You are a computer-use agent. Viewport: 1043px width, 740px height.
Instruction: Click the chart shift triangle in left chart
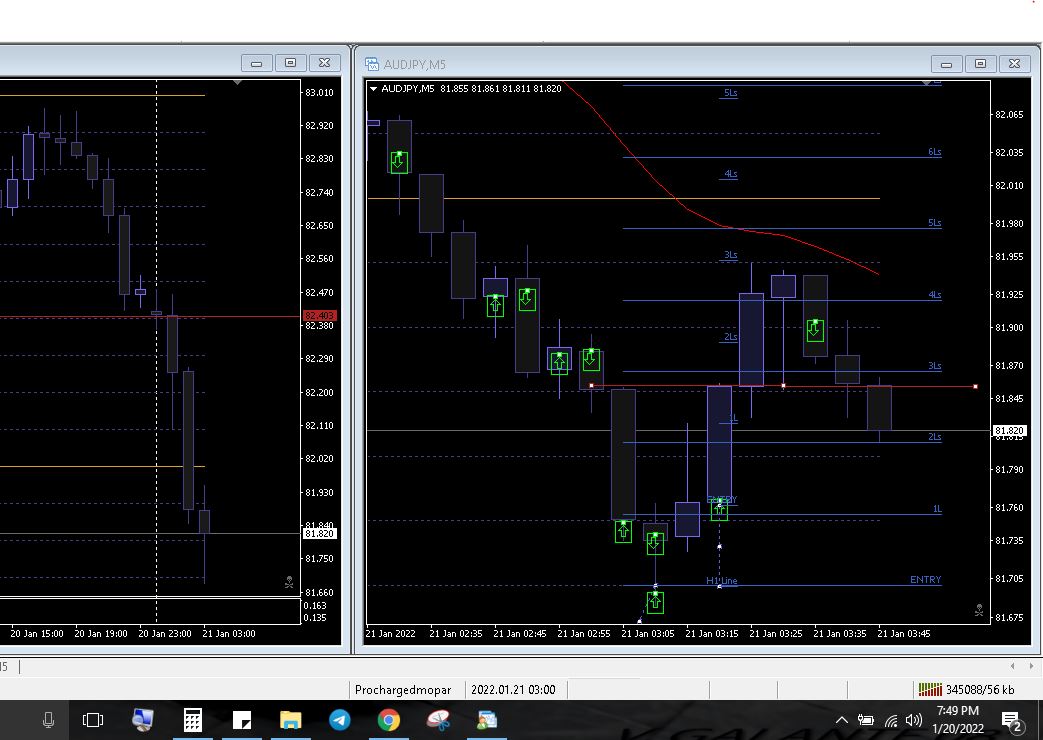tap(237, 83)
